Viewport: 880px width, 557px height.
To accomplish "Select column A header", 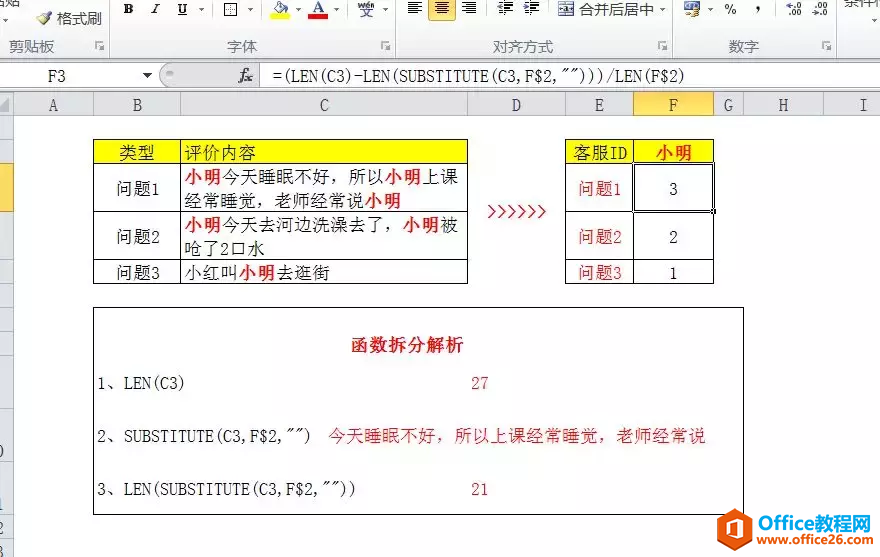I will click(53, 105).
